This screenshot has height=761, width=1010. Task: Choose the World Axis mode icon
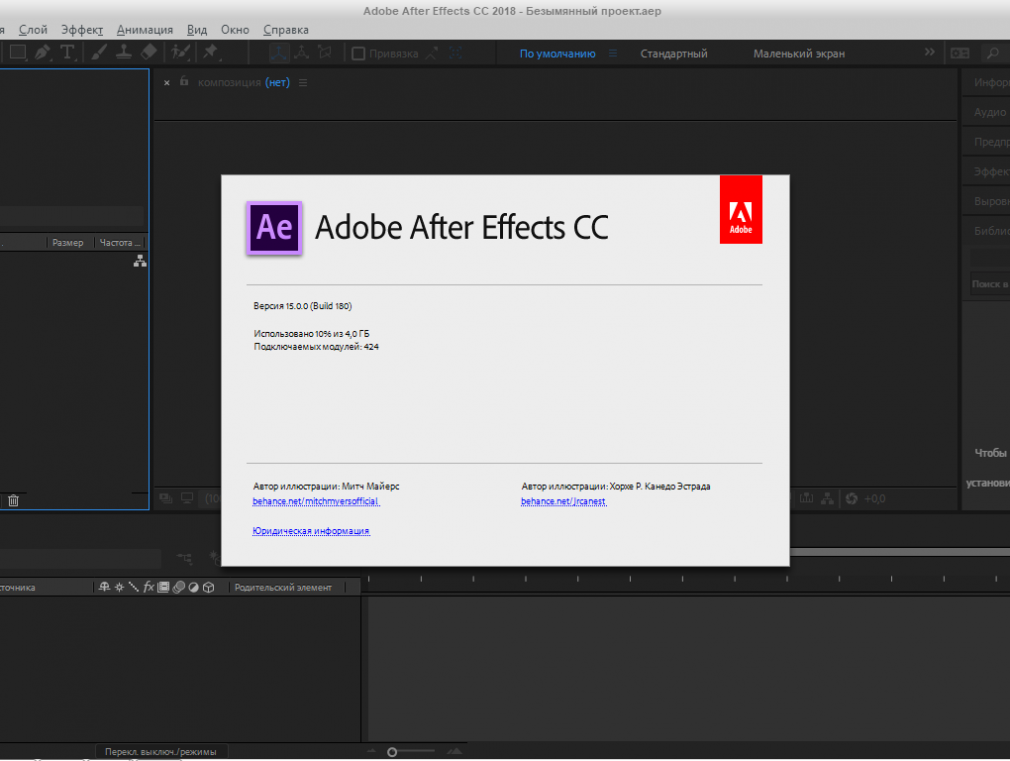pyautogui.click(x=301, y=53)
